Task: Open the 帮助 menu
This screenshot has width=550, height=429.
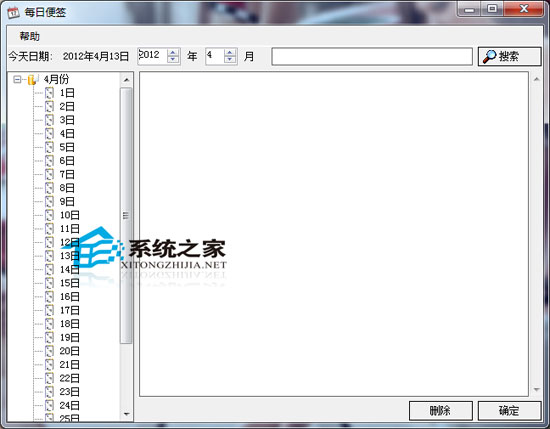Action: point(29,36)
